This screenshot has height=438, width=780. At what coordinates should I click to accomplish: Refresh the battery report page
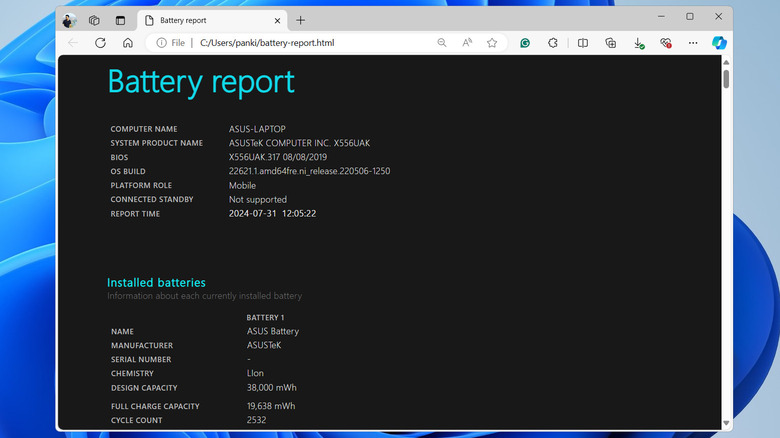click(x=100, y=43)
